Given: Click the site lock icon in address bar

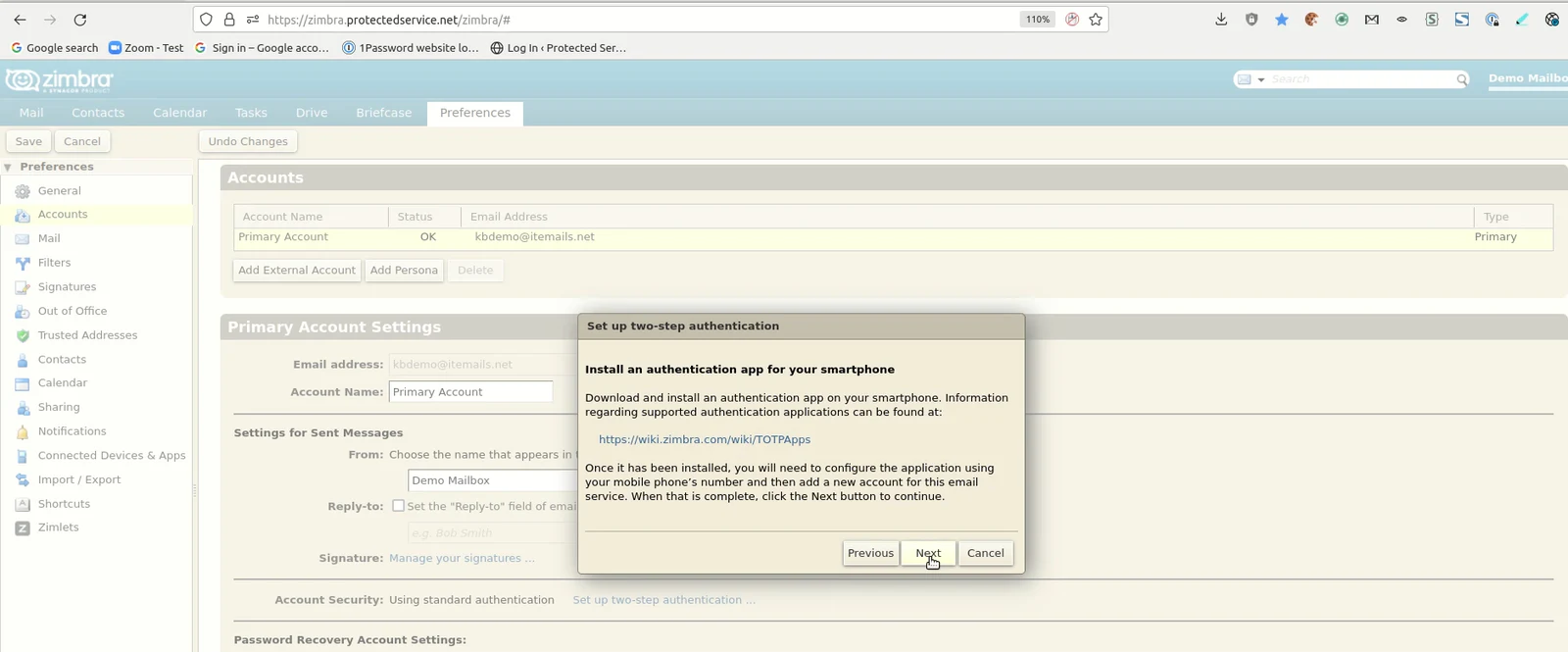Looking at the screenshot, I should [229, 20].
